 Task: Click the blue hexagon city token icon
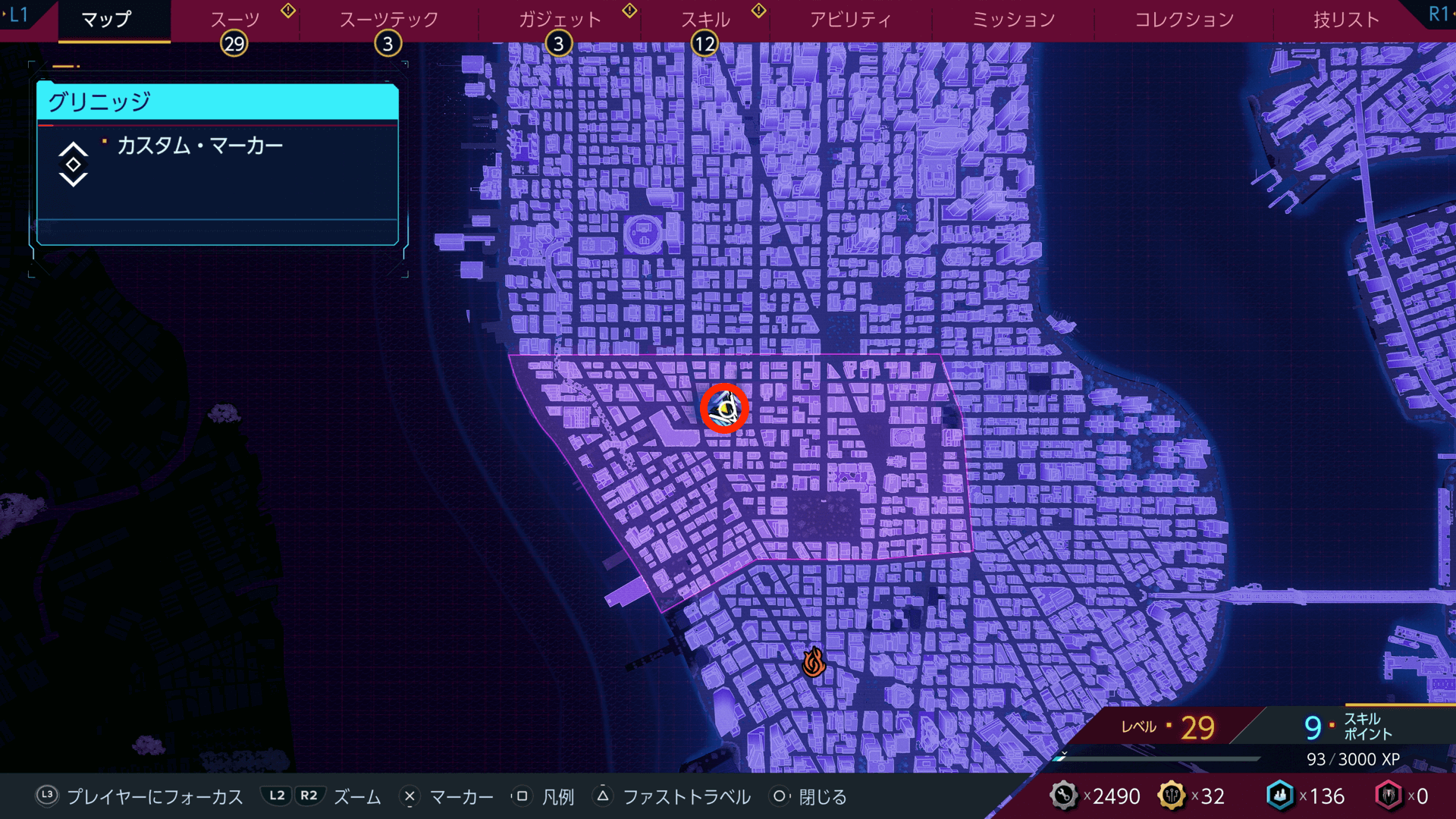coord(1280,795)
